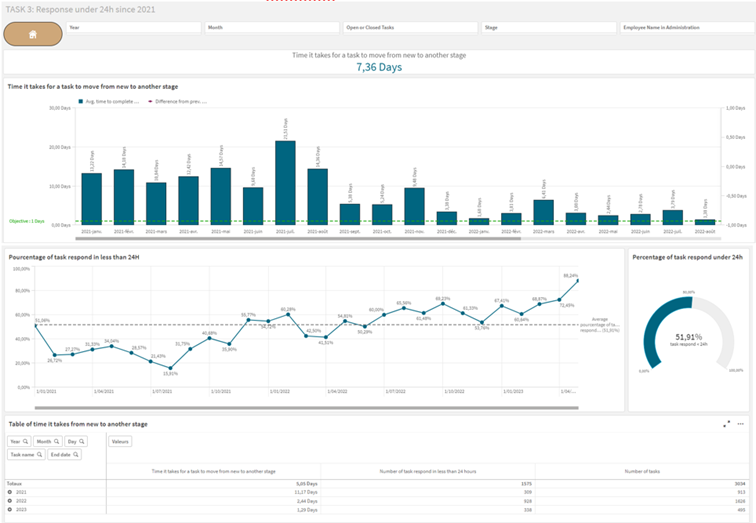This screenshot has width=756, height=523.
Task: Click the Home icon button
Action: [x=32, y=33]
